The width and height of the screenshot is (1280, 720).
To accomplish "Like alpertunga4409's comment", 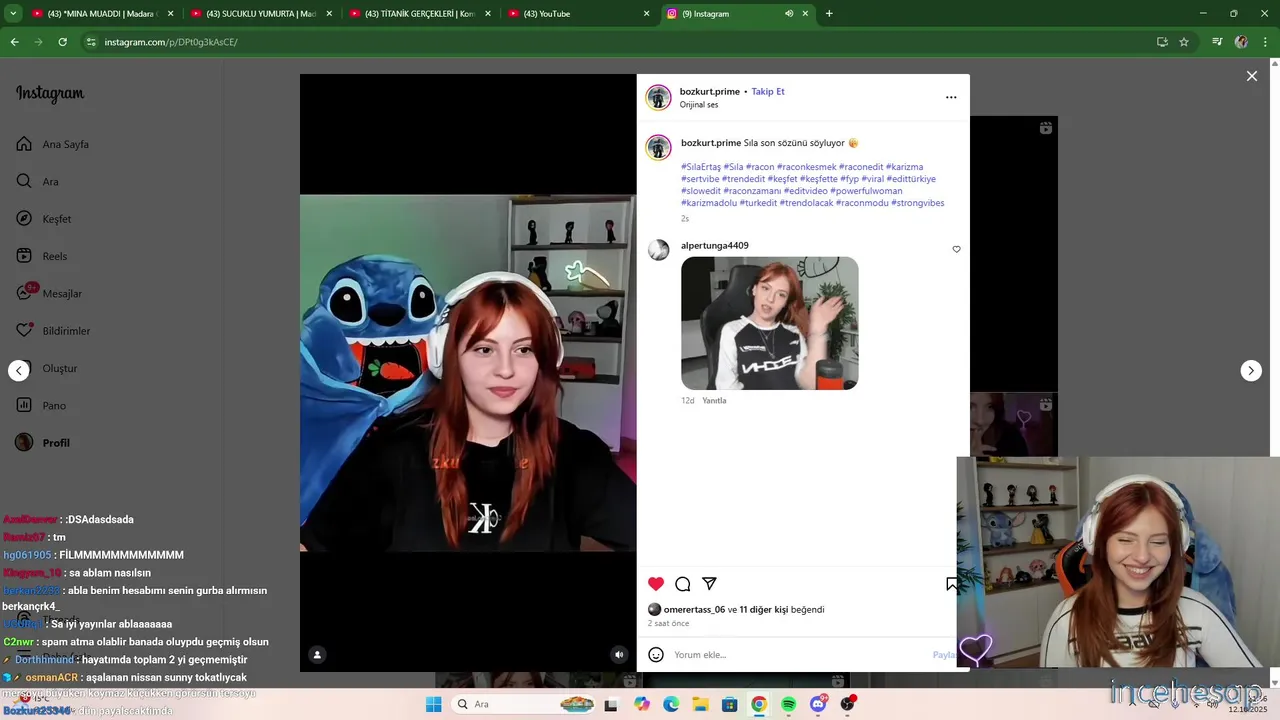I will coord(956,249).
